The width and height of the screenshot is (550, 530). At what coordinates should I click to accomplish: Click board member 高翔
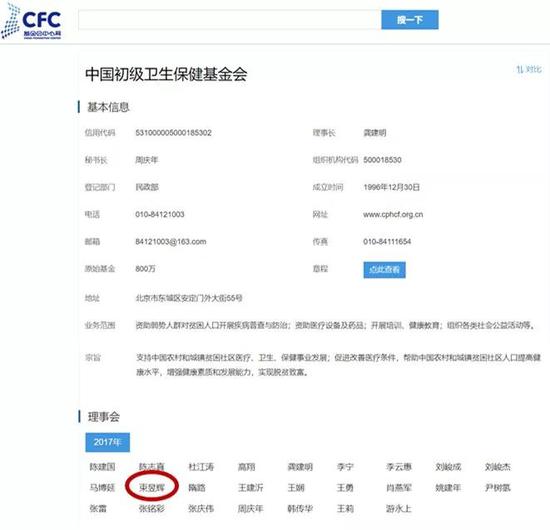[247, 467]
